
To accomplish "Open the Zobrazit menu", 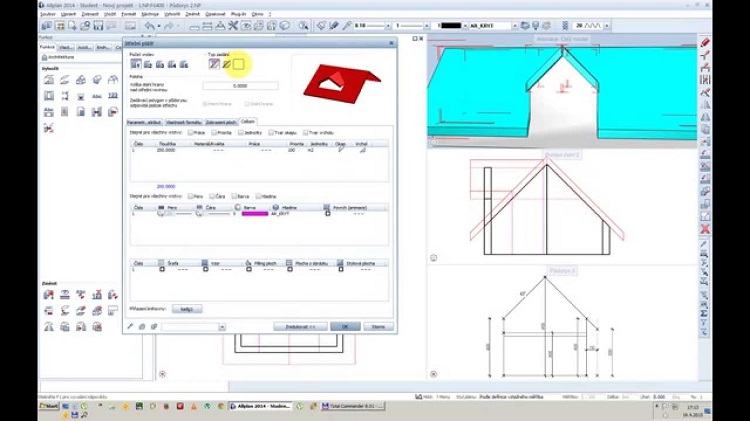I will pyautogui.click(x=90, y=14).
